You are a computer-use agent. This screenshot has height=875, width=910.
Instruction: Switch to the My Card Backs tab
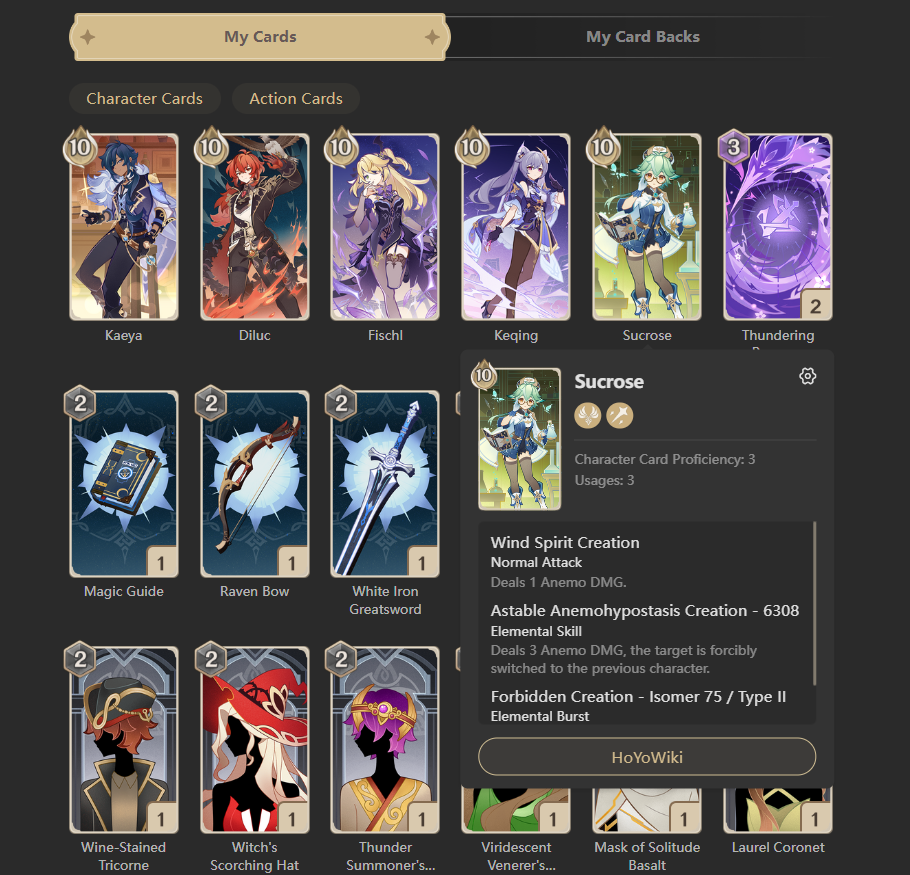coord(642,37)
